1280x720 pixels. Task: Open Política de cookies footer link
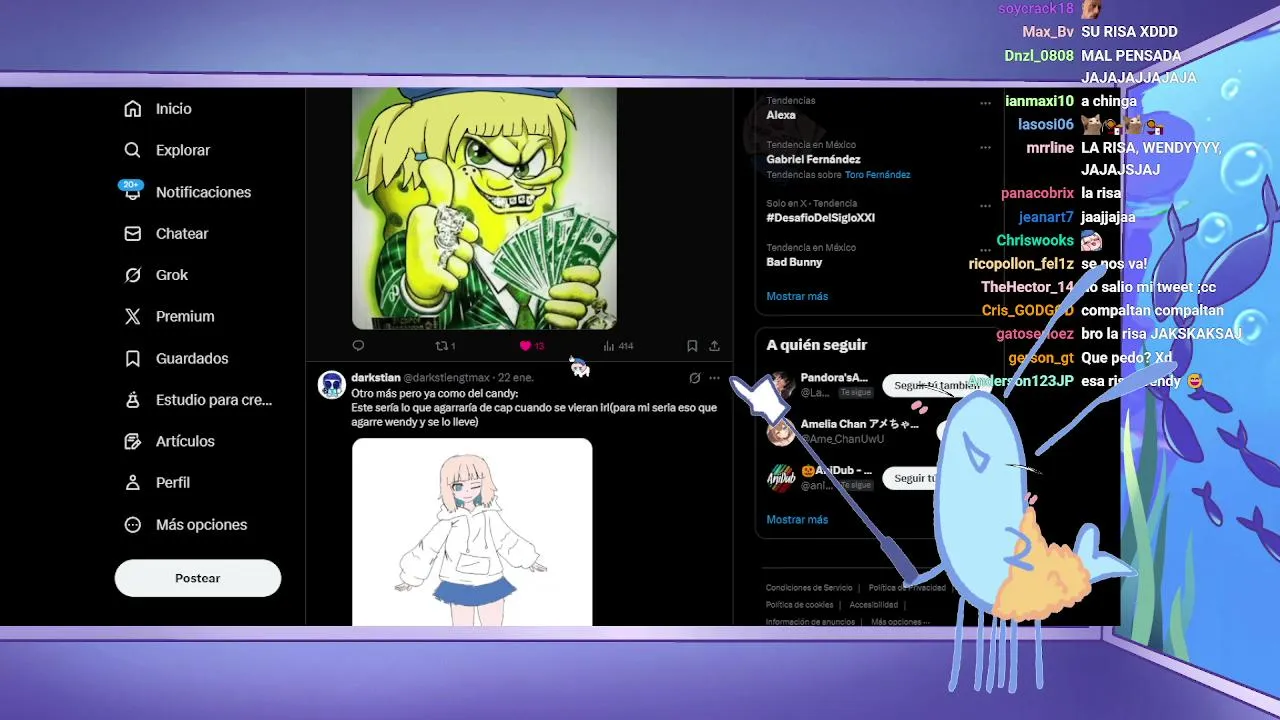click(799, 605)
